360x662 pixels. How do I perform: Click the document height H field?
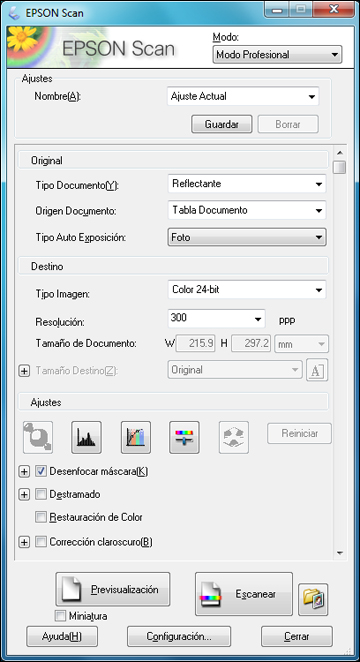pos(251,344)
